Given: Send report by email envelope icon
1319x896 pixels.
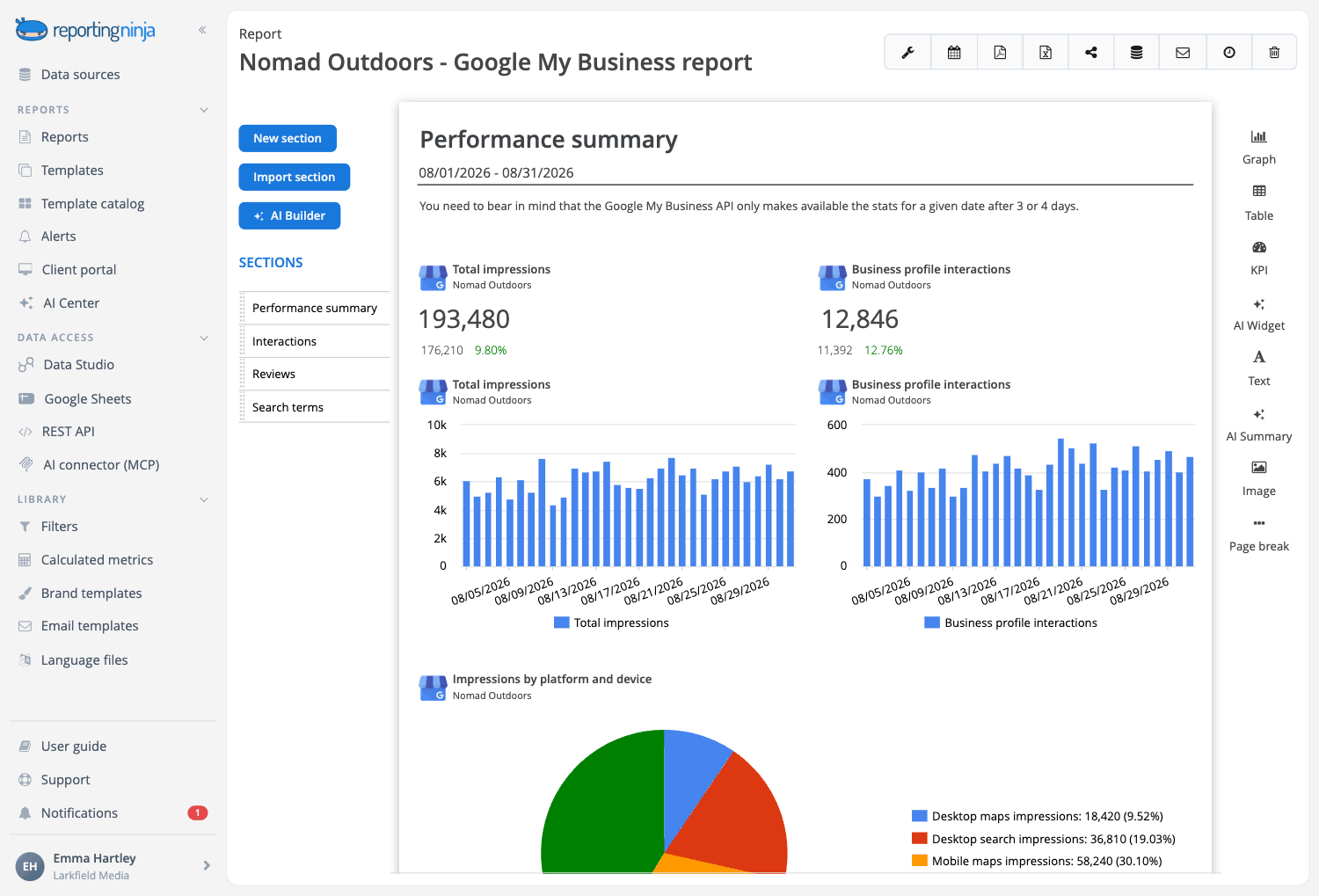Looking at the screenshot, I should [1183, 53].
